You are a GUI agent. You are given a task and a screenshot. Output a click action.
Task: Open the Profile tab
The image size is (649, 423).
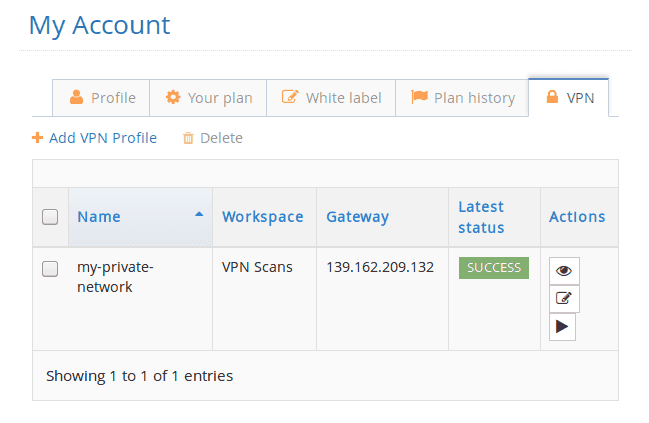pos(102,98)
